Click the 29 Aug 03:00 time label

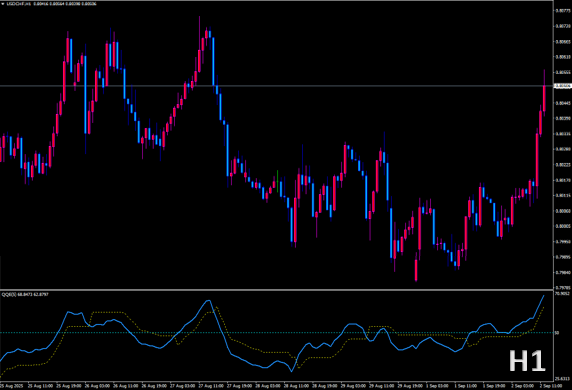(x=353, y=386)
